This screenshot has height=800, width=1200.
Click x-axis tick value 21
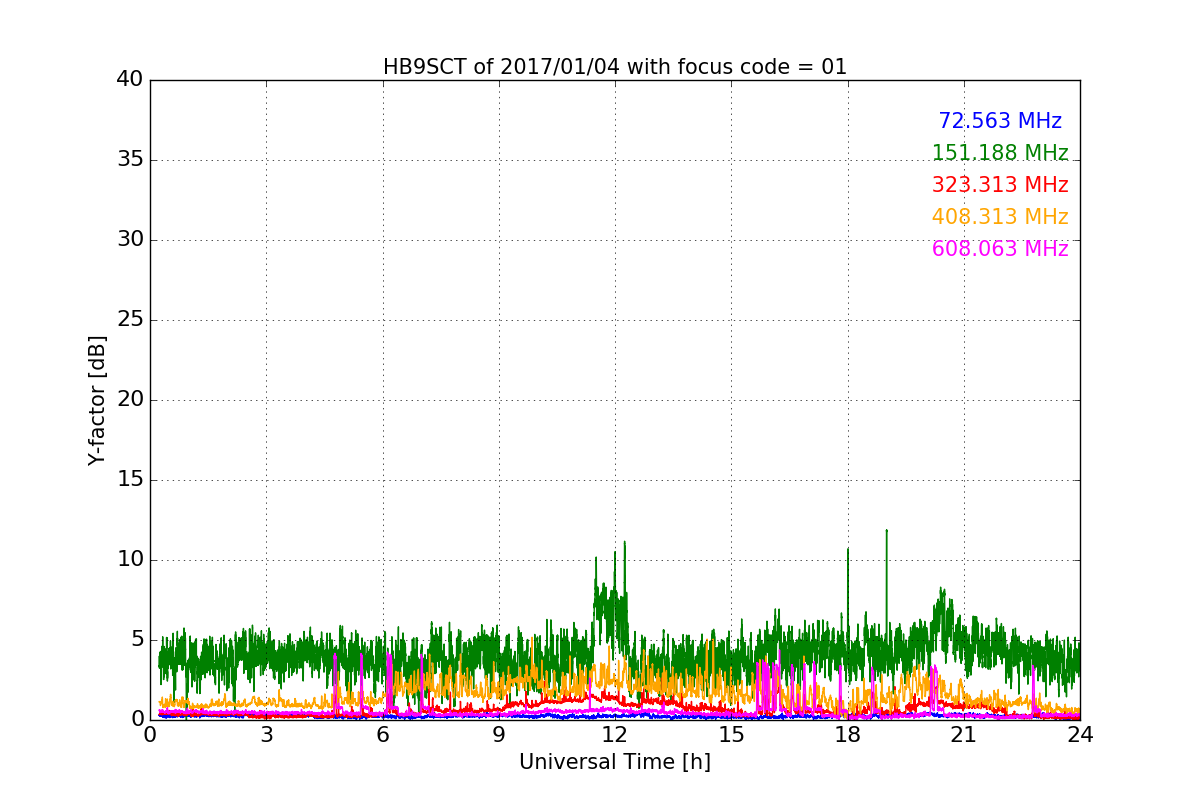964,735
